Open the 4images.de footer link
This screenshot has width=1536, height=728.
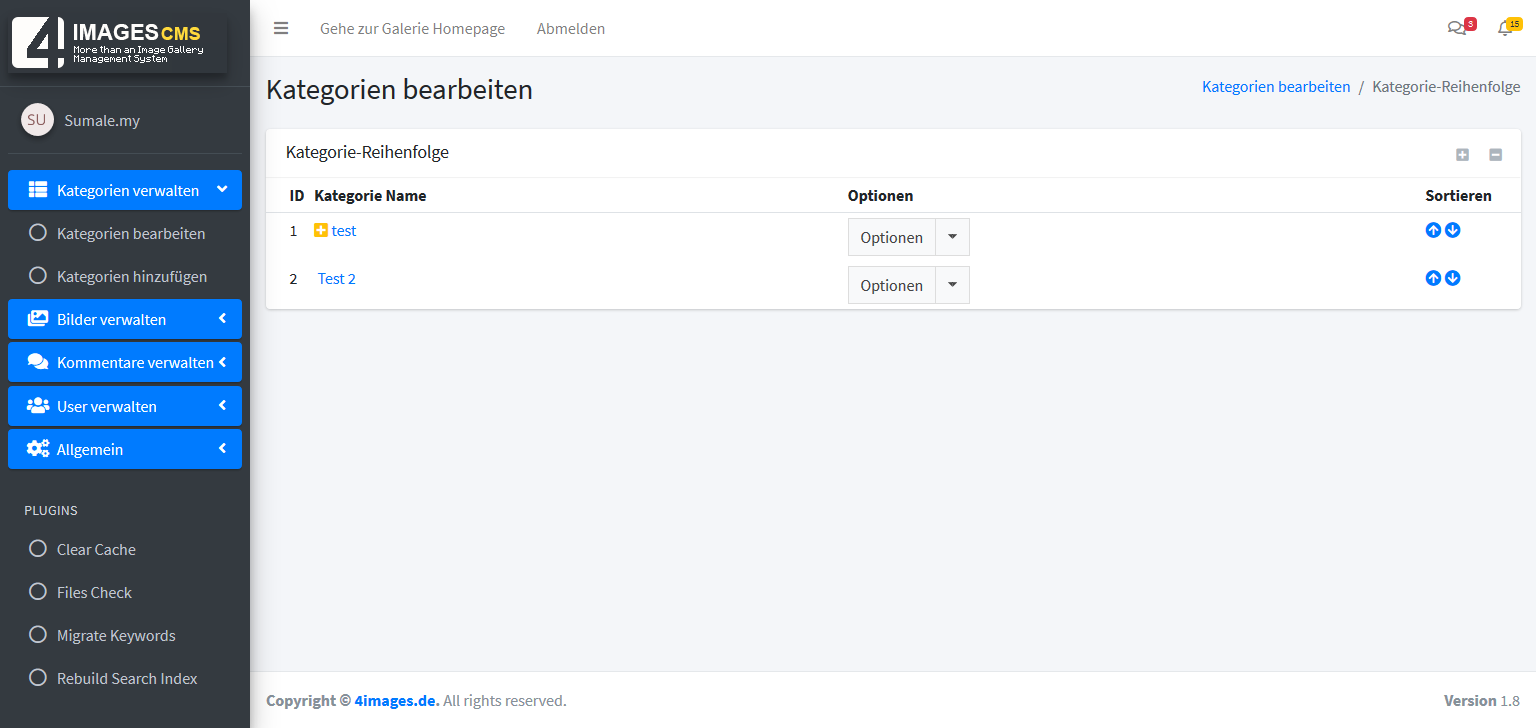point(396,700)
